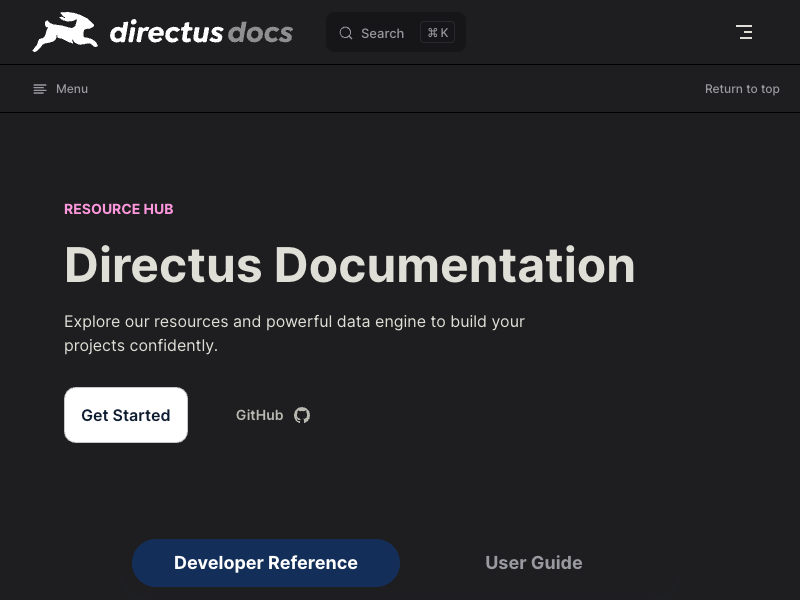Expand the Menu sidebar toggle
This screenshot has height=600, width=800.
tap(61, 89)
